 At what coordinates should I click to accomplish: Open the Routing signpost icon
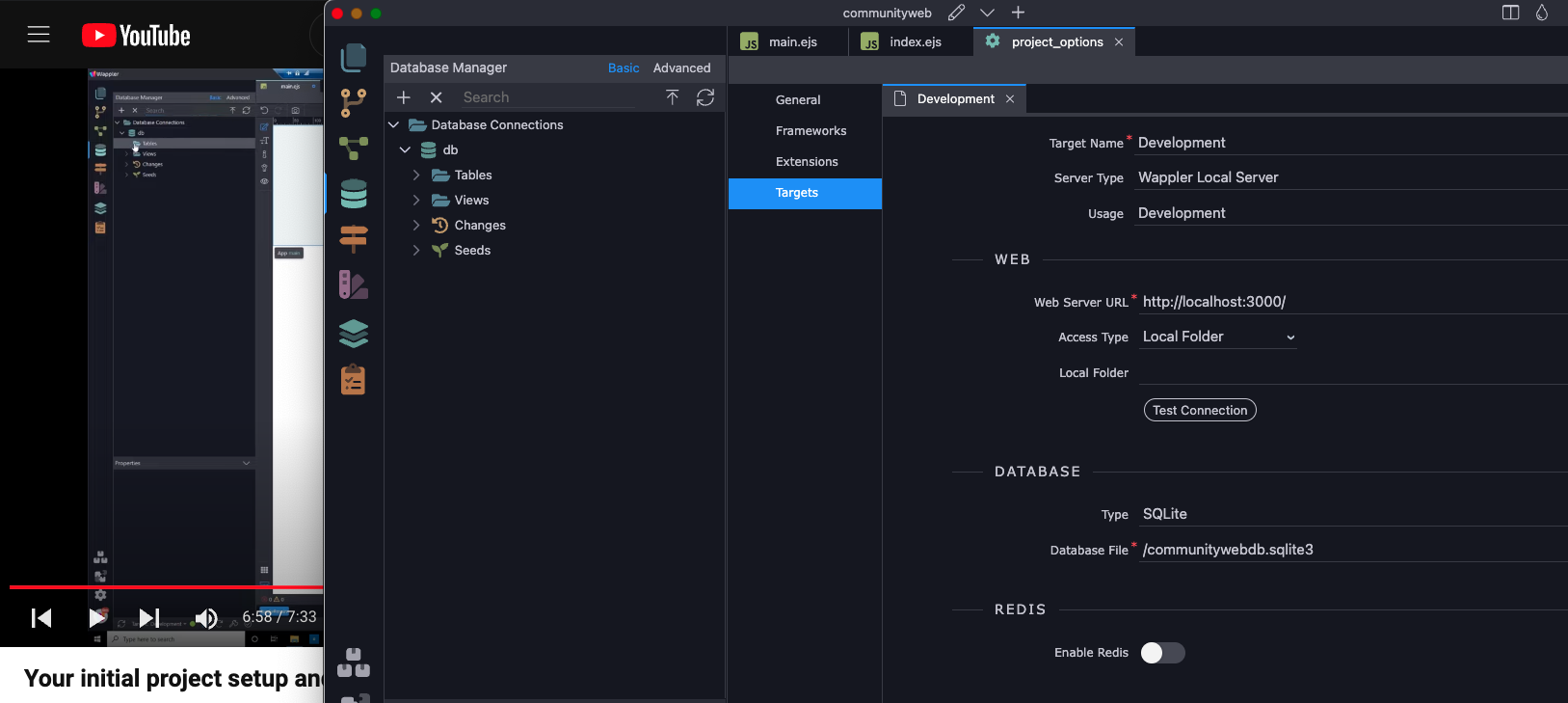click(354, 237)
